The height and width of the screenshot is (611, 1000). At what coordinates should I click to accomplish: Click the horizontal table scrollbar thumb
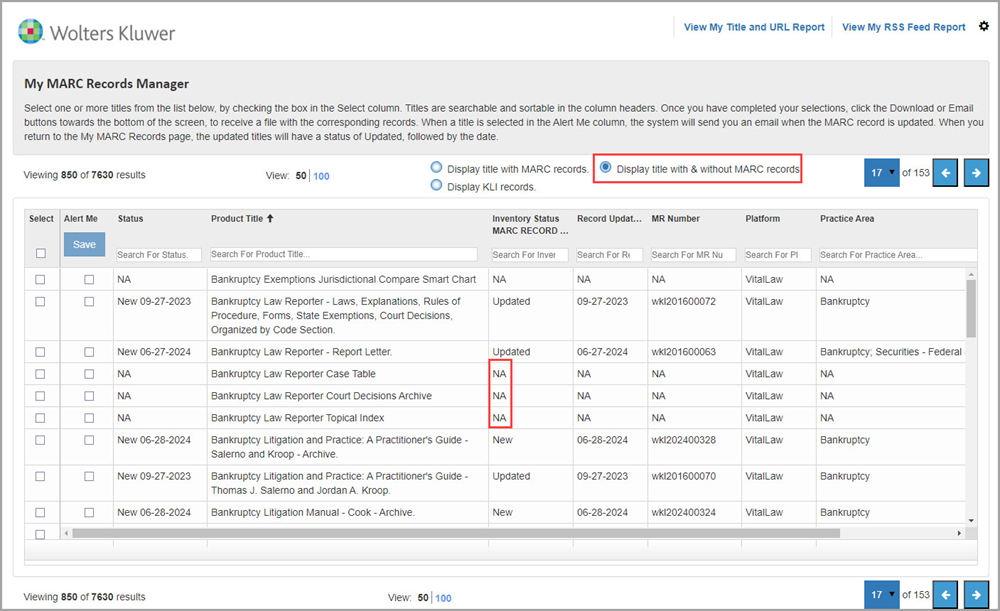pyautogui.click(x=456, y=533)
